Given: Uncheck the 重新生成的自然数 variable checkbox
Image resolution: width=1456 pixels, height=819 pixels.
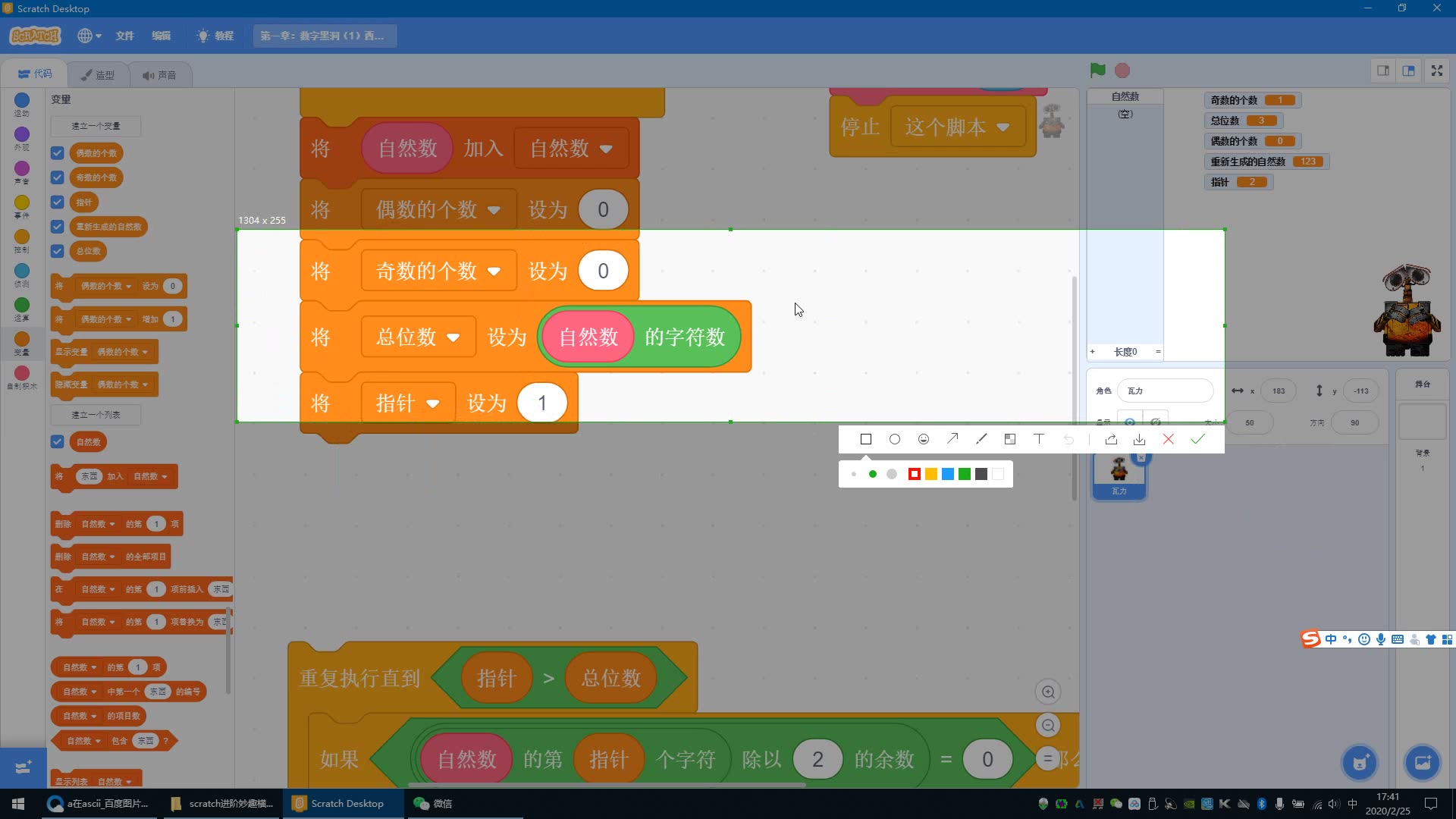Looking at the screenshot, I should coord(57,227).
